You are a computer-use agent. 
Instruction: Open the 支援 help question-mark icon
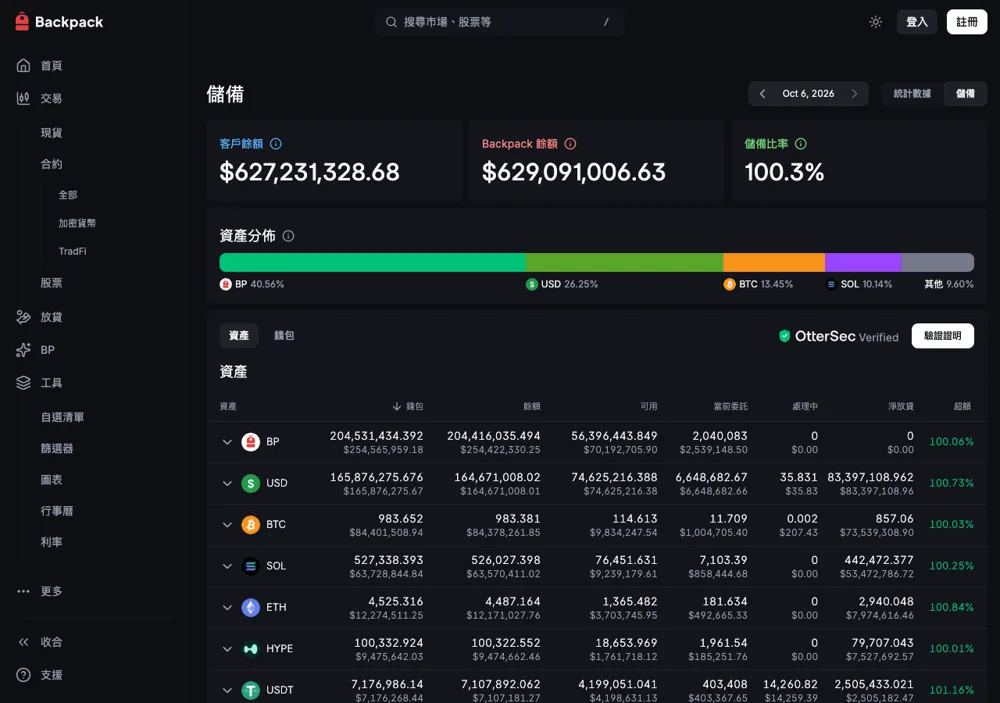pyautogui.click(x=24, y=675)
